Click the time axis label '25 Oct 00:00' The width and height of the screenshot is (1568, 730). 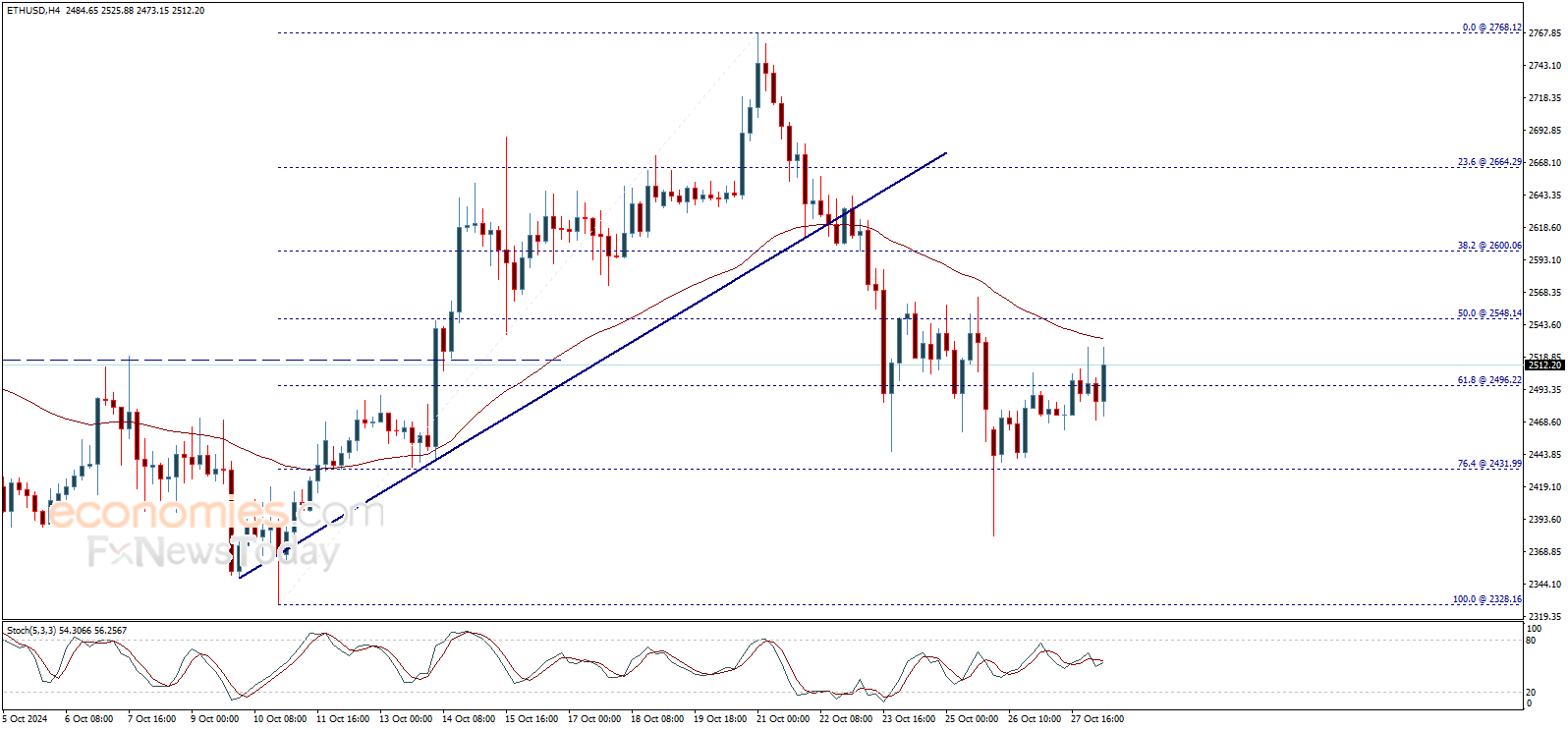971,719
